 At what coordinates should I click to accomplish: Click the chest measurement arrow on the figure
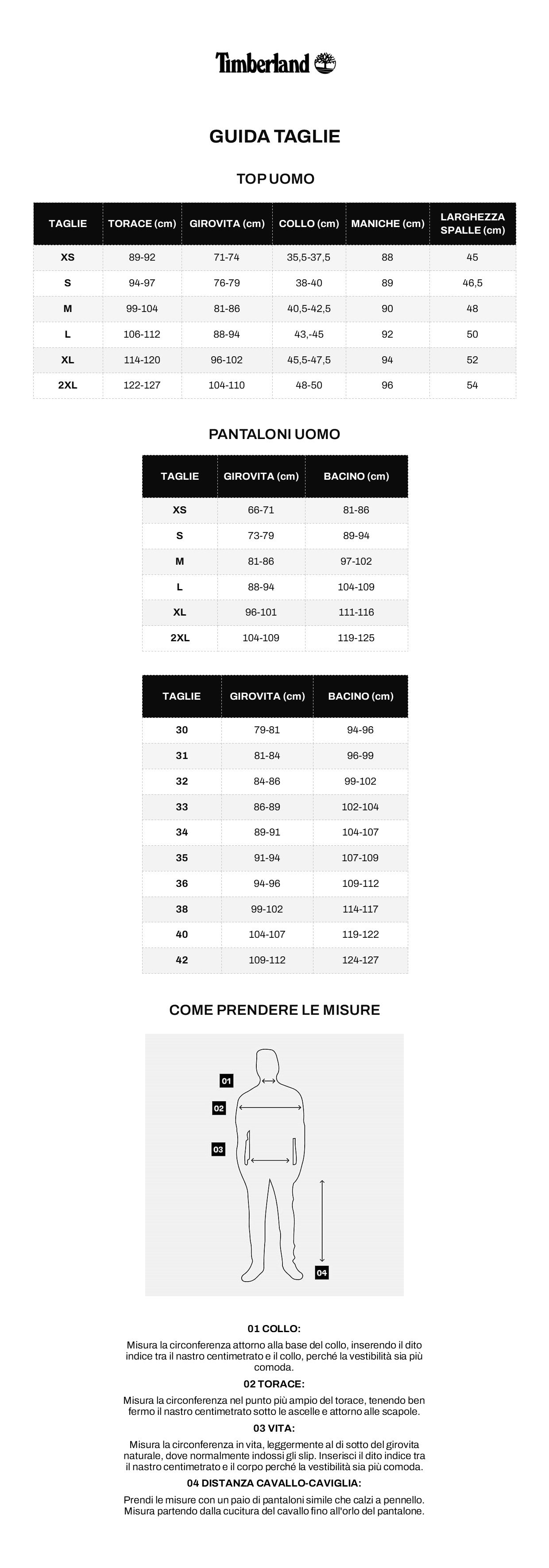pos(270,1107)
